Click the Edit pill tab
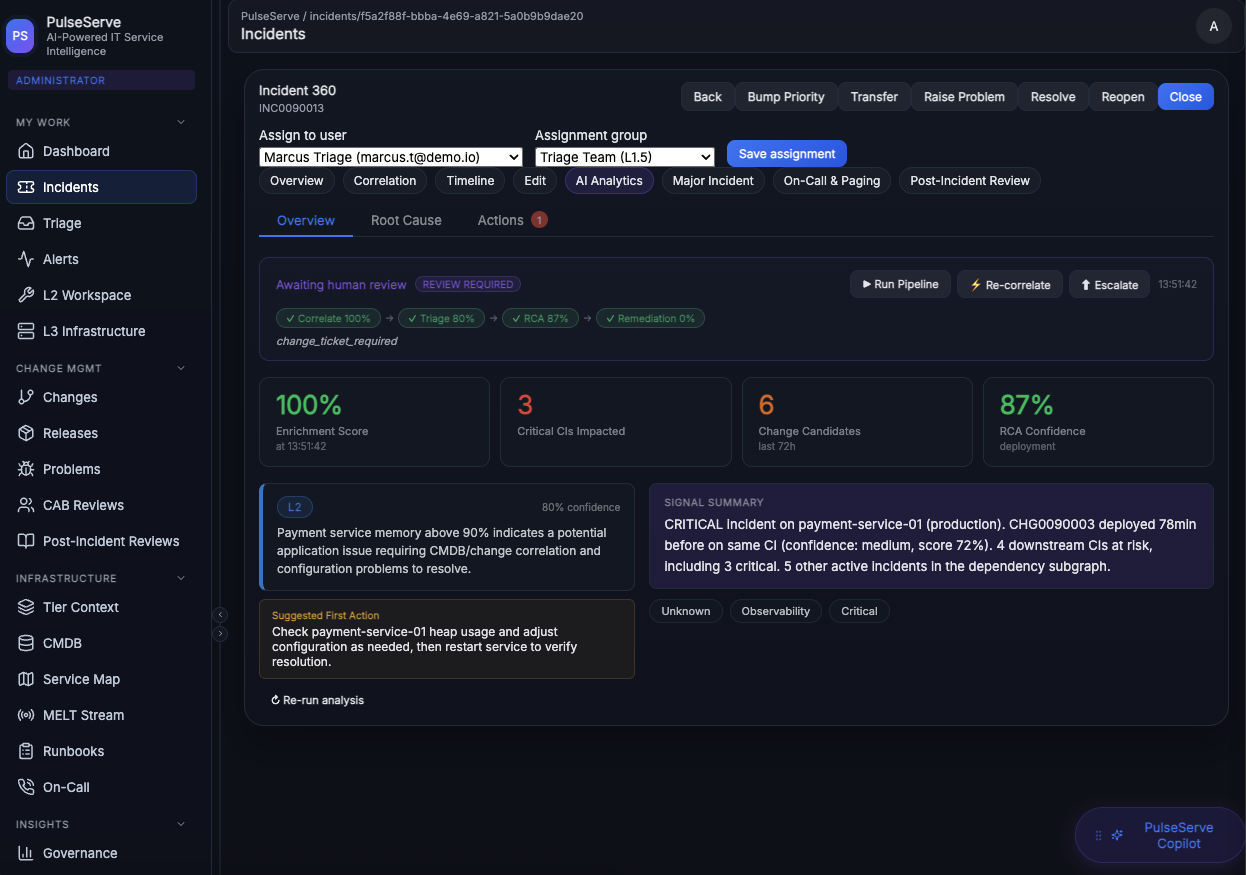 point(535,181)
